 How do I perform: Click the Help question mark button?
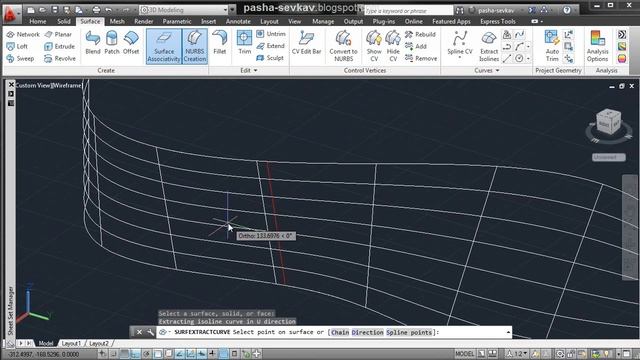[567, 10]
